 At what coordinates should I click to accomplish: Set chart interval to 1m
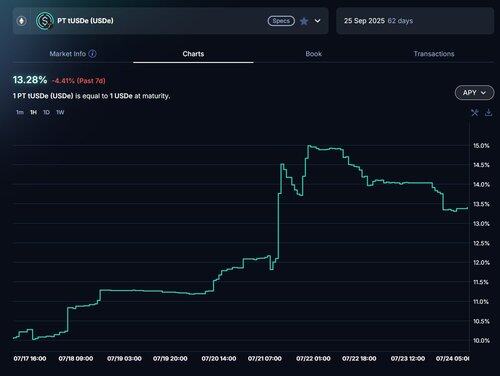coord(20,112)
